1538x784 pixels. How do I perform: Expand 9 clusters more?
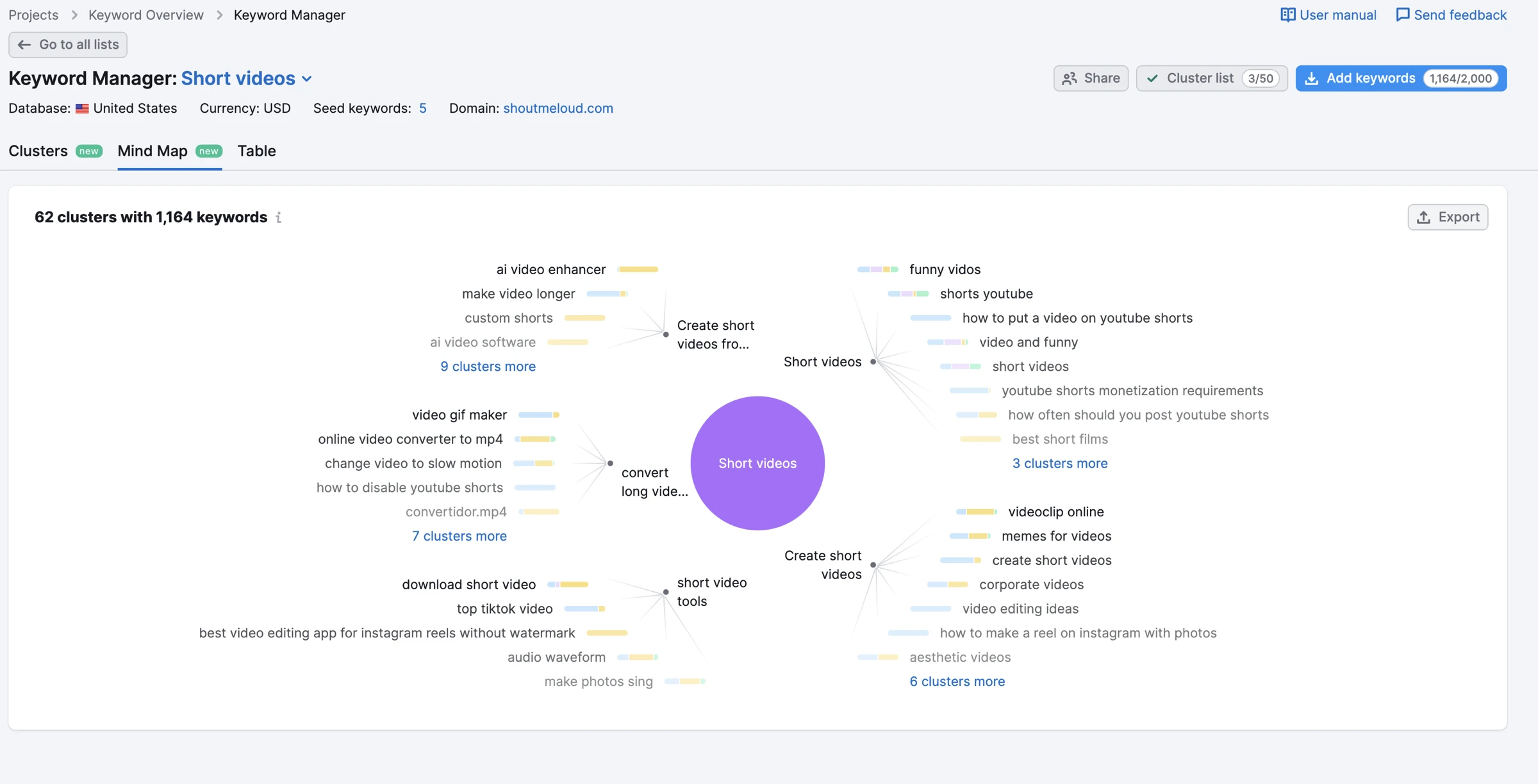488,366
